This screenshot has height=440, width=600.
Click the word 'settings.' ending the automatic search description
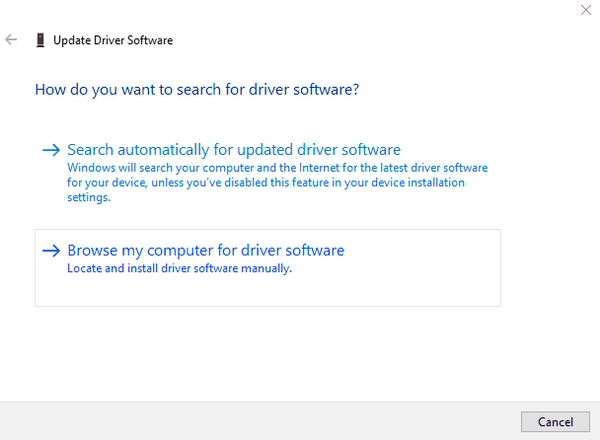88,198
